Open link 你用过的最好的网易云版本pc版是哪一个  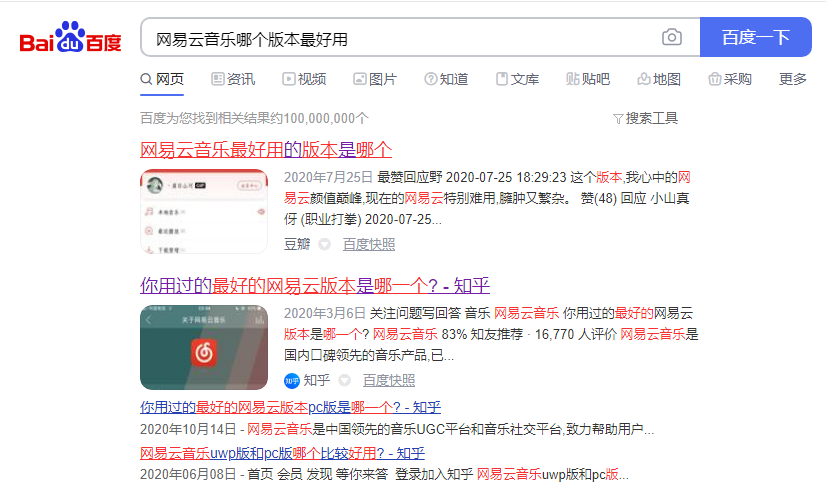pos(290,407)
